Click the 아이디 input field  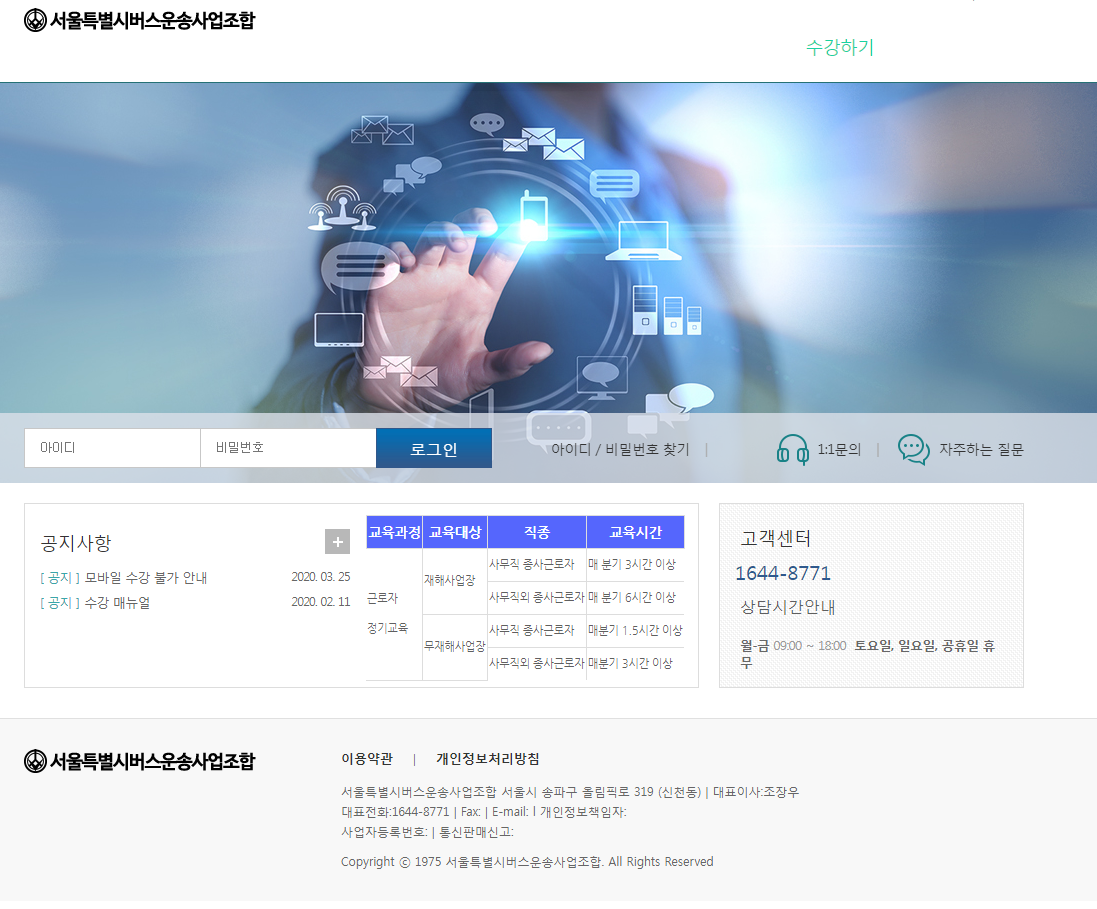tap(111, 447)
